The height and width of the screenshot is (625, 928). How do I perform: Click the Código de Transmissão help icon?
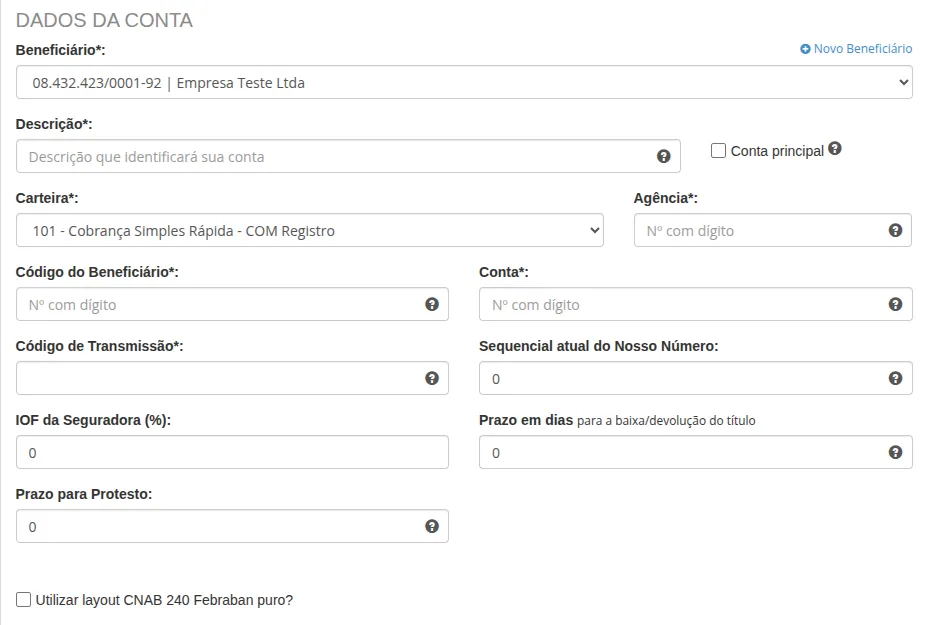coord(430,378)
